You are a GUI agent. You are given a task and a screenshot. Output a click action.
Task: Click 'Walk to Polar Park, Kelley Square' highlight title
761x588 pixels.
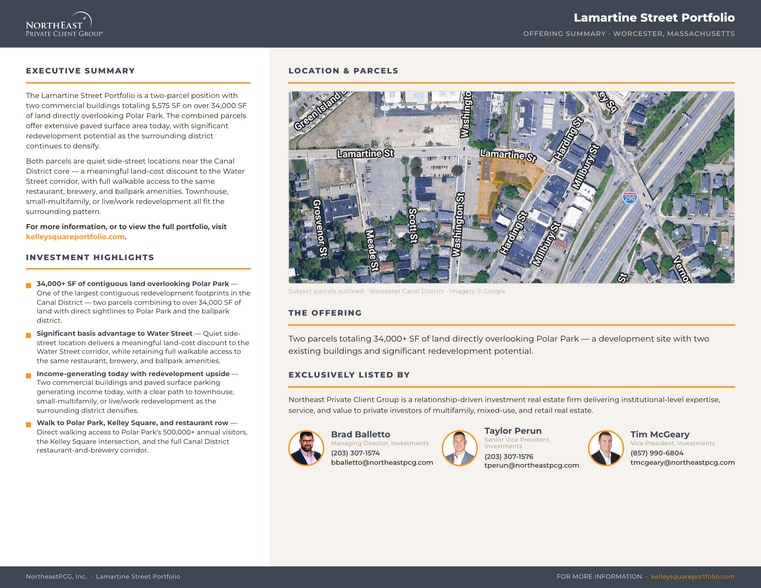tap(132, 423)
